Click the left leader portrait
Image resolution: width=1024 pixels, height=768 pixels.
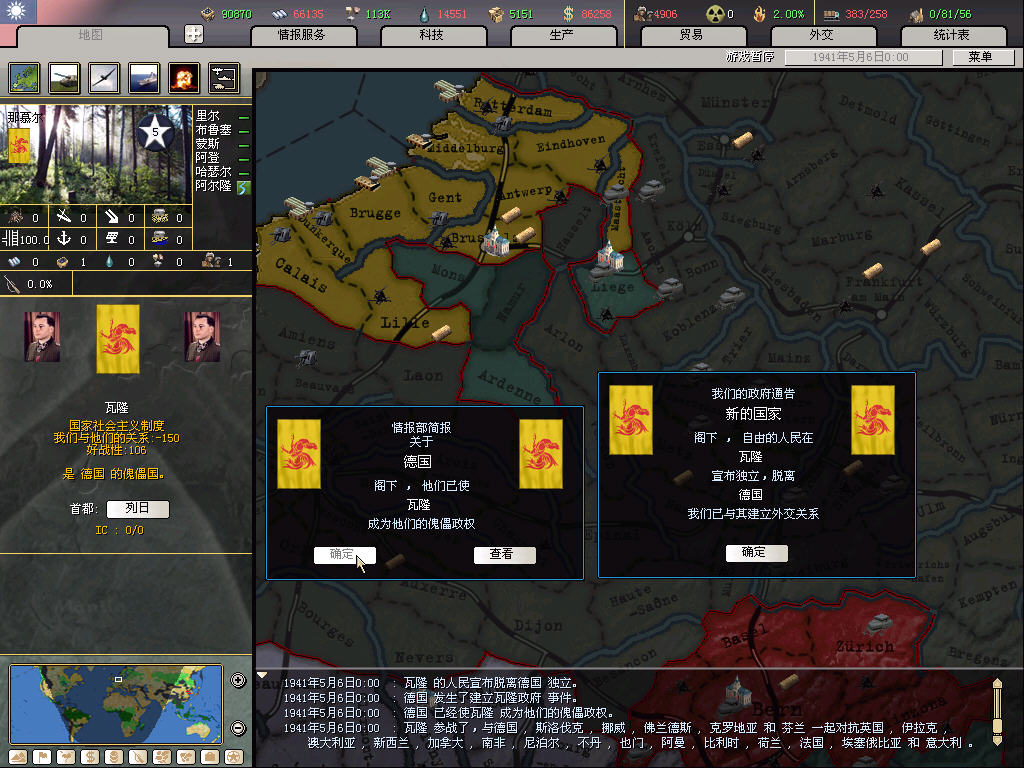pos(42,337)
